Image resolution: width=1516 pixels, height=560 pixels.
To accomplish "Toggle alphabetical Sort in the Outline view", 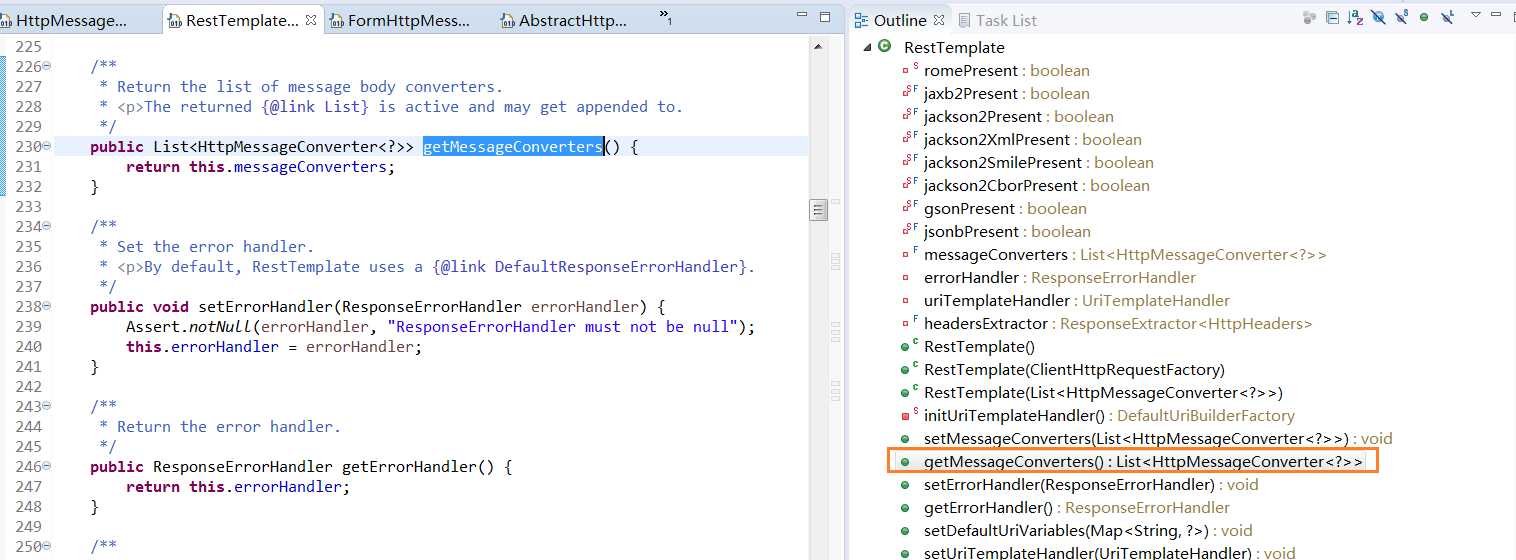I will point(1355,17).
